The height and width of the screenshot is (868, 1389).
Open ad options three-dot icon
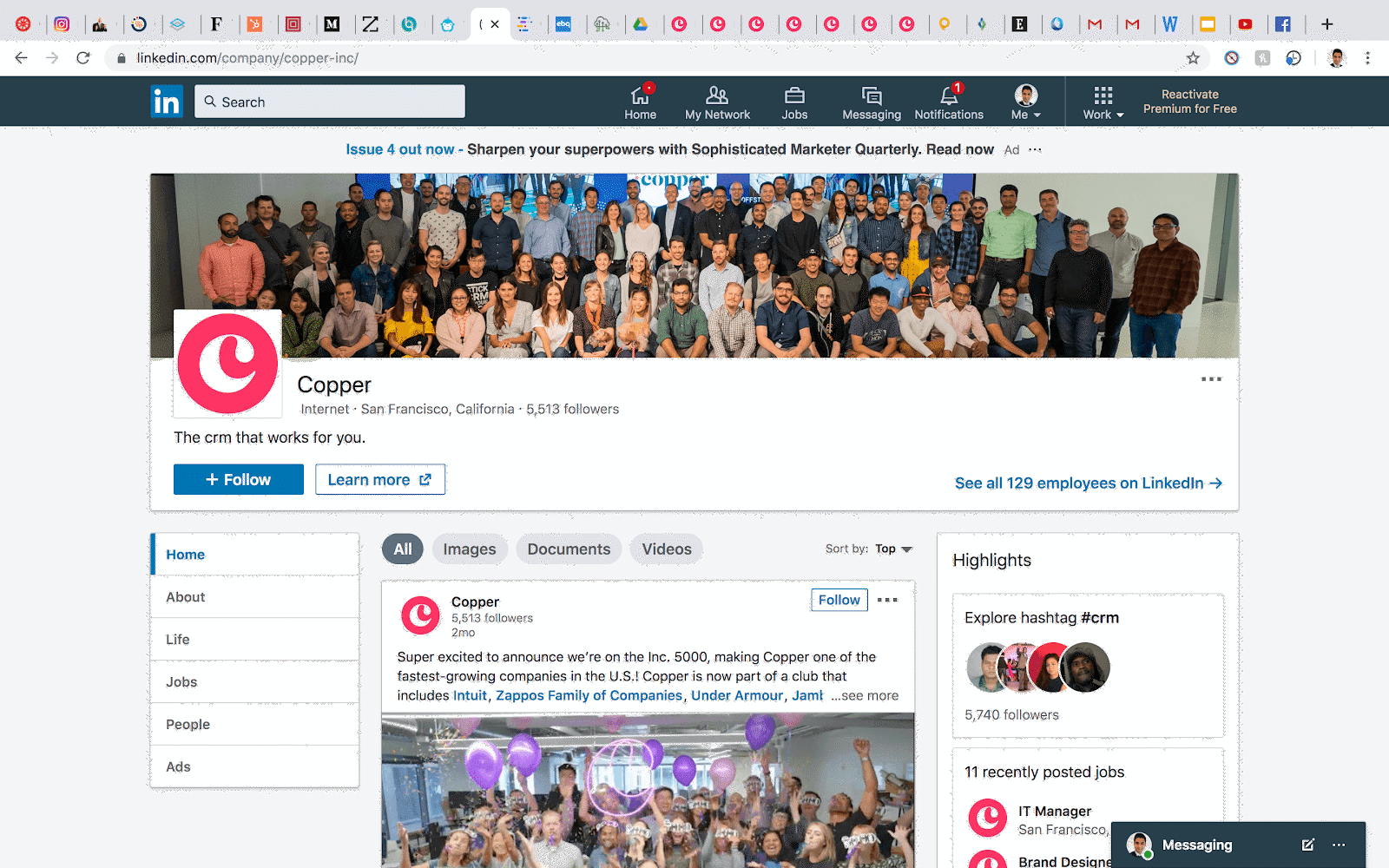(x=1035, y=149)
